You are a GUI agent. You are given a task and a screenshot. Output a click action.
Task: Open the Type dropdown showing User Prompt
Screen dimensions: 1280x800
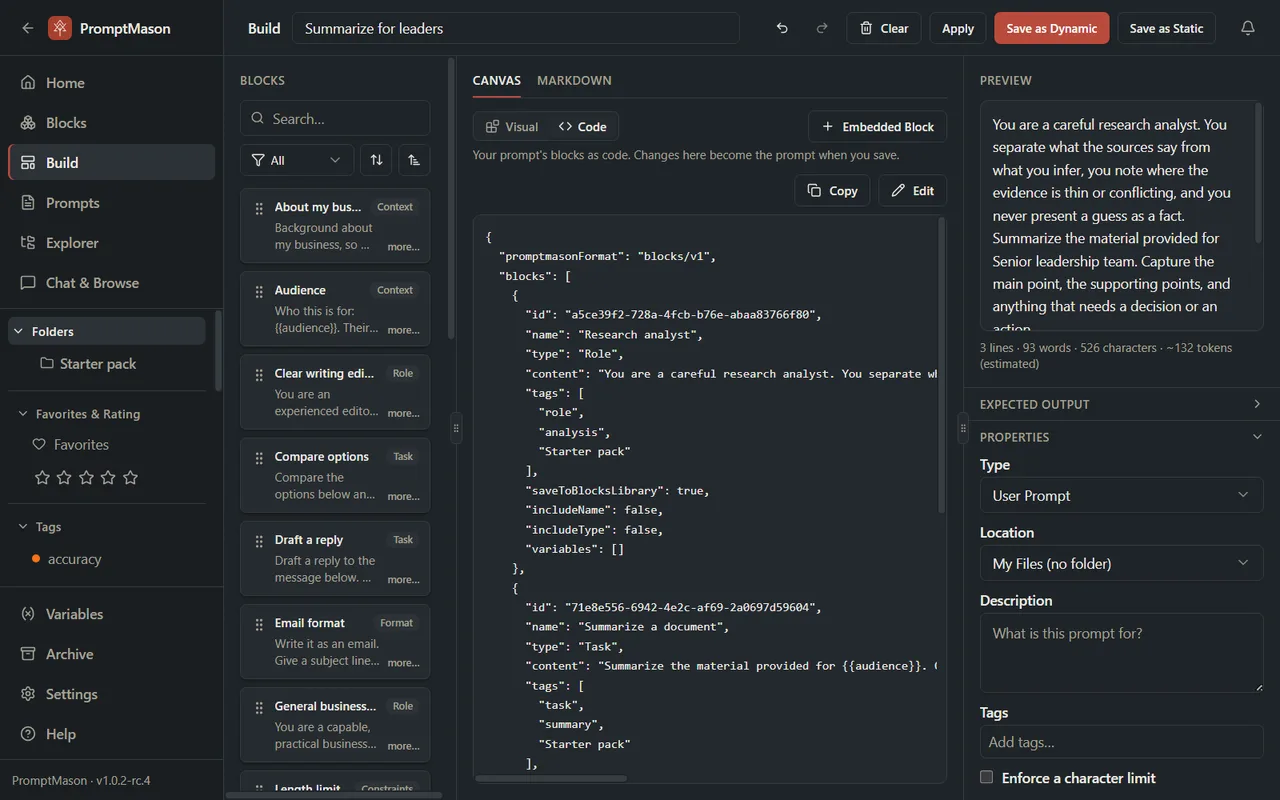[1121, 495]
